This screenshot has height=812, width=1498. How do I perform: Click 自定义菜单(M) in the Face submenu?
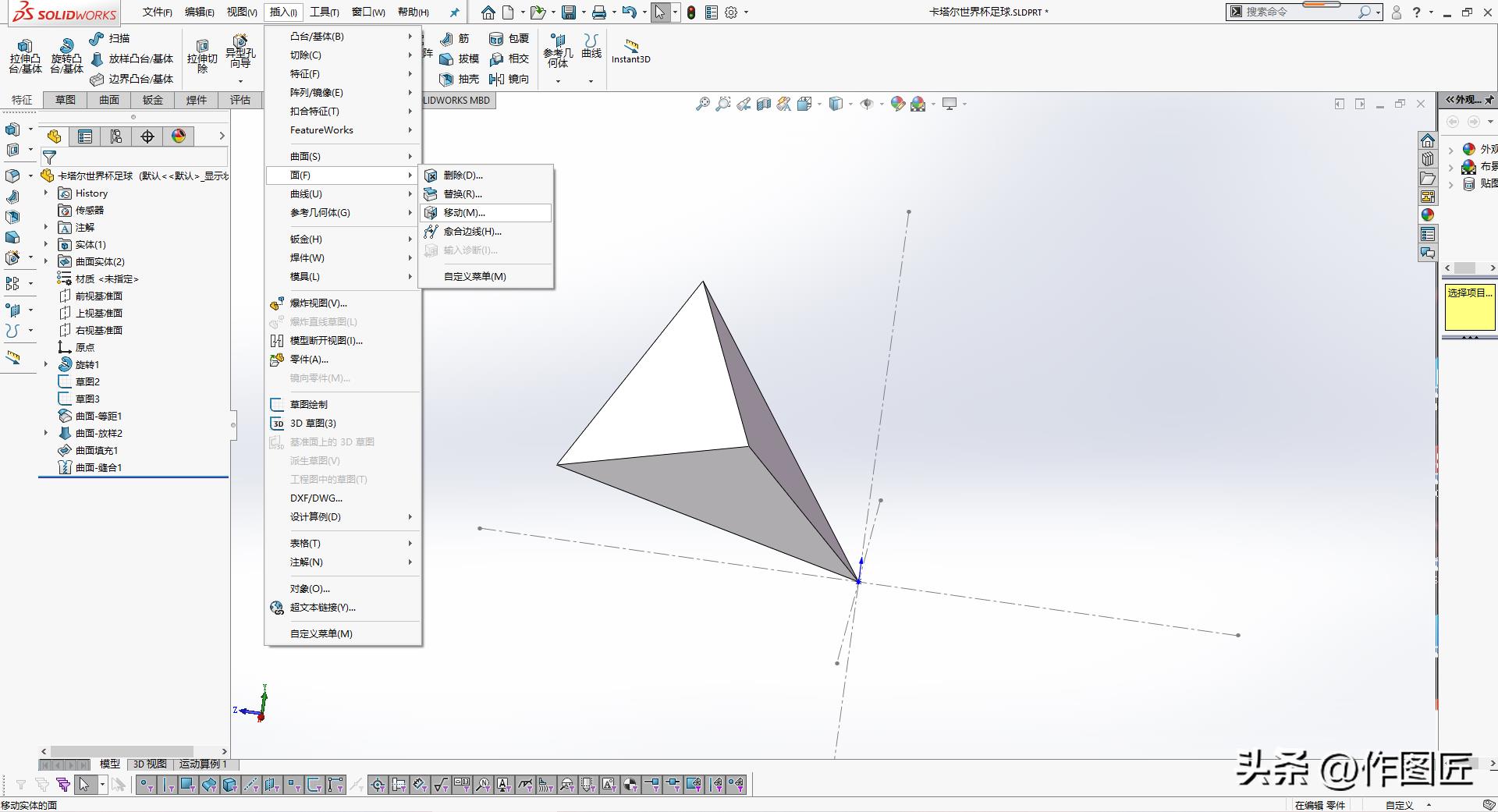point(474,276)
